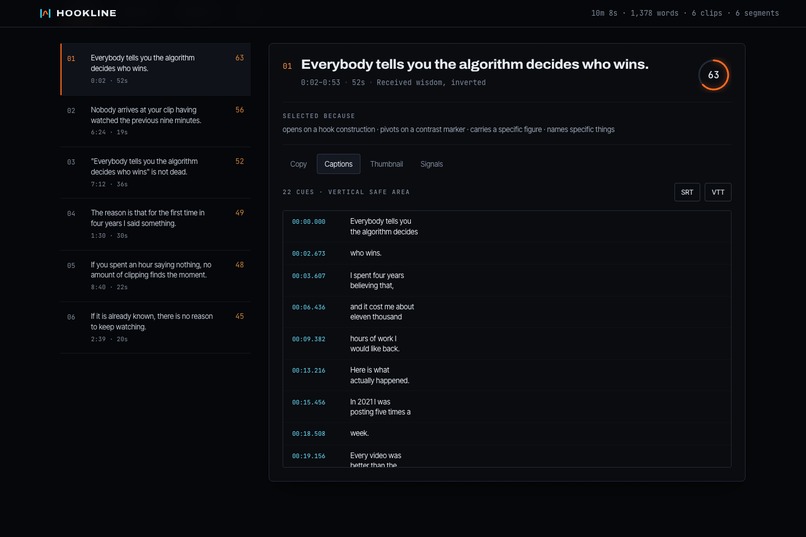Click caption cue timestamp 00:13.216
This screenshot has height=537, width=806.
(x=308, y=371)
